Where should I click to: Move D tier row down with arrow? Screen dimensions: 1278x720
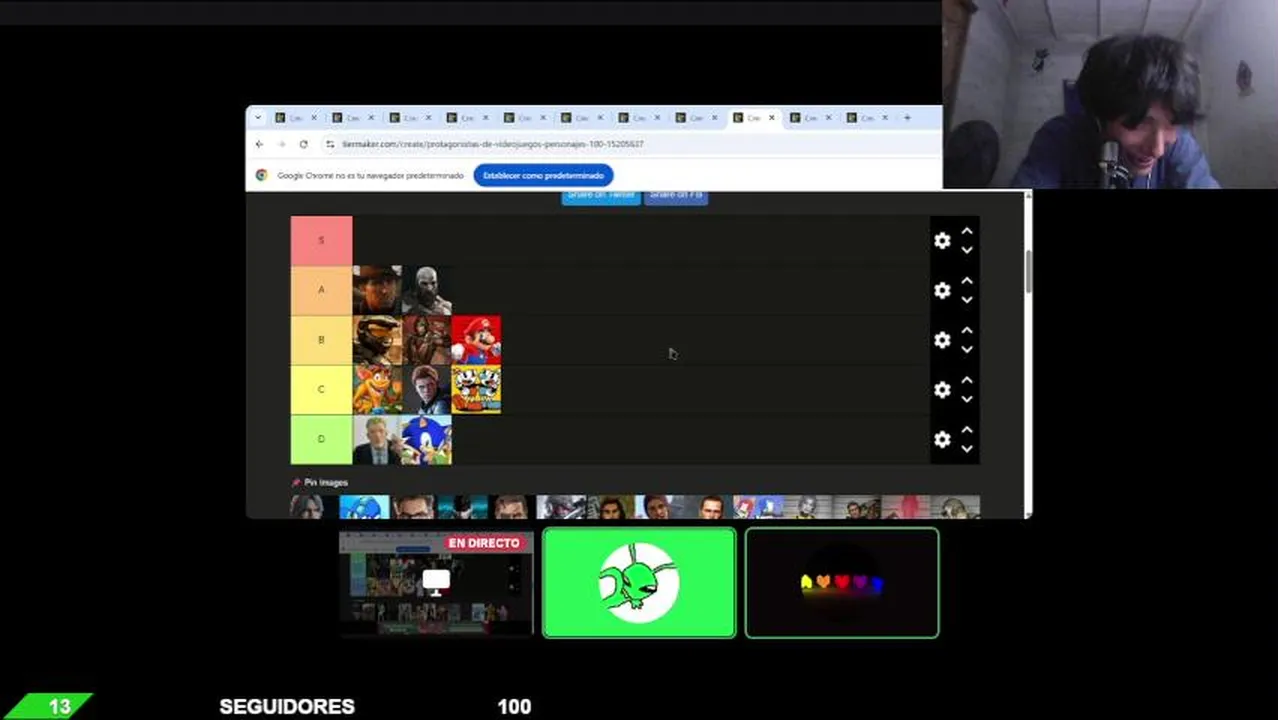967,450
